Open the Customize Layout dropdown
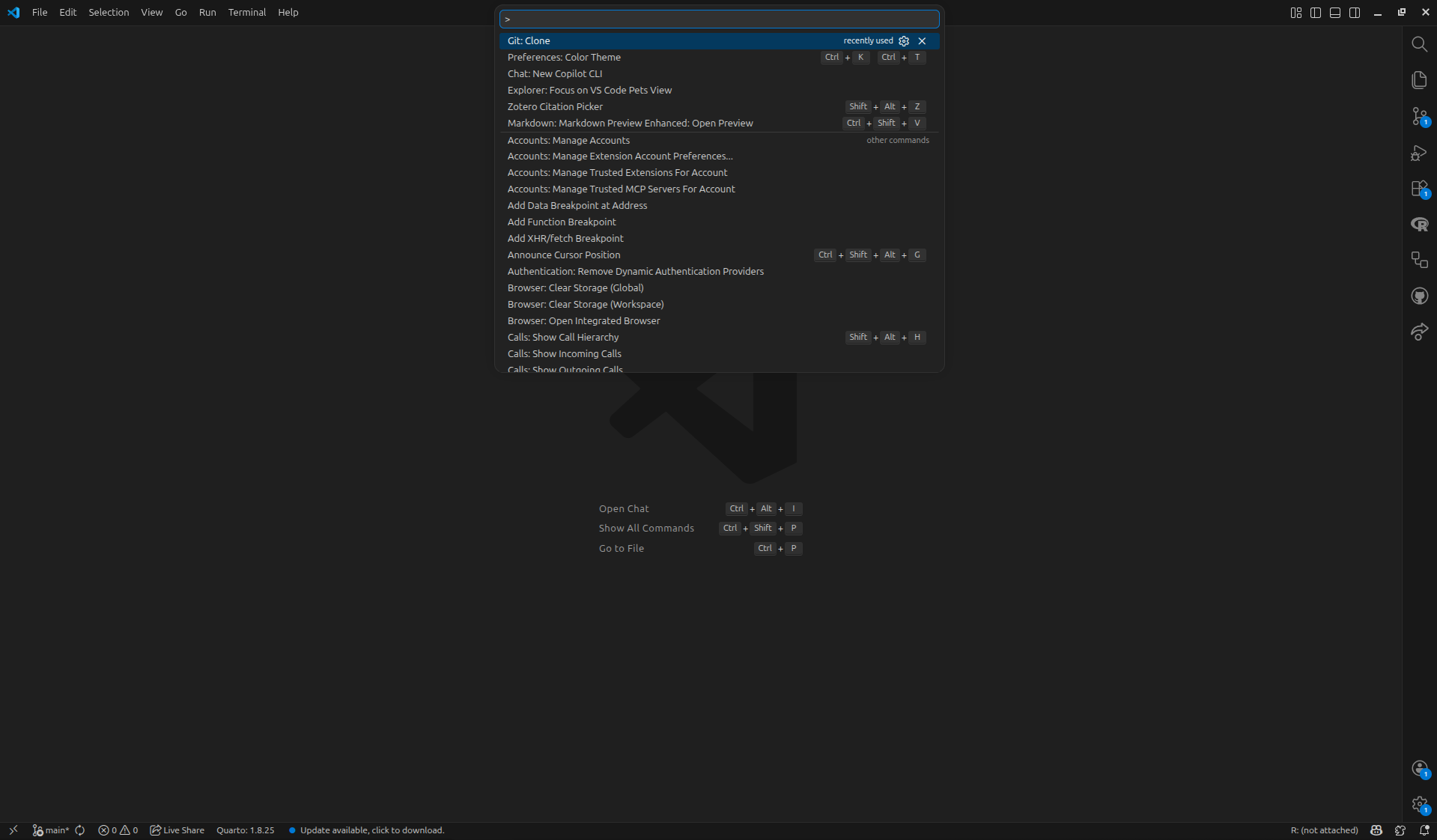1437x840 pixels. [1296, 13]
